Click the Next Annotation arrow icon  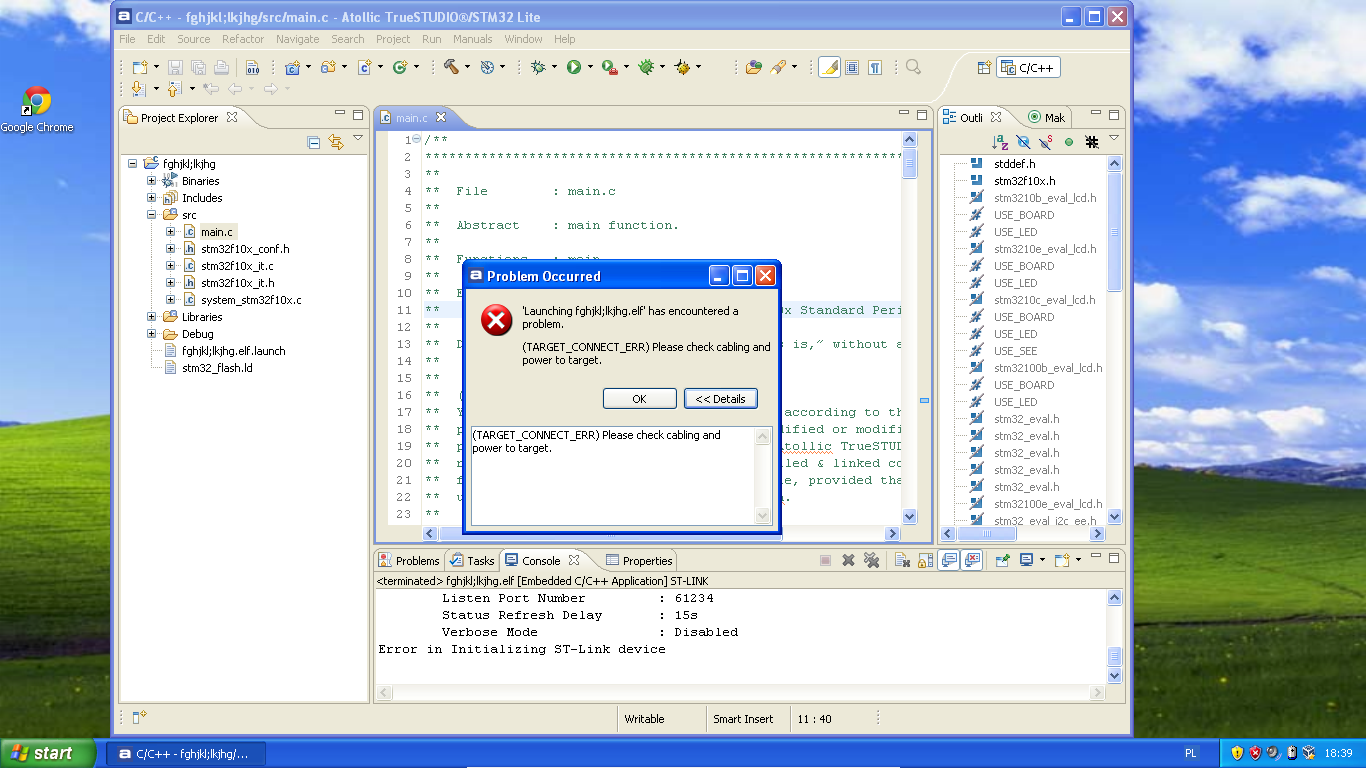click(139, 89)
